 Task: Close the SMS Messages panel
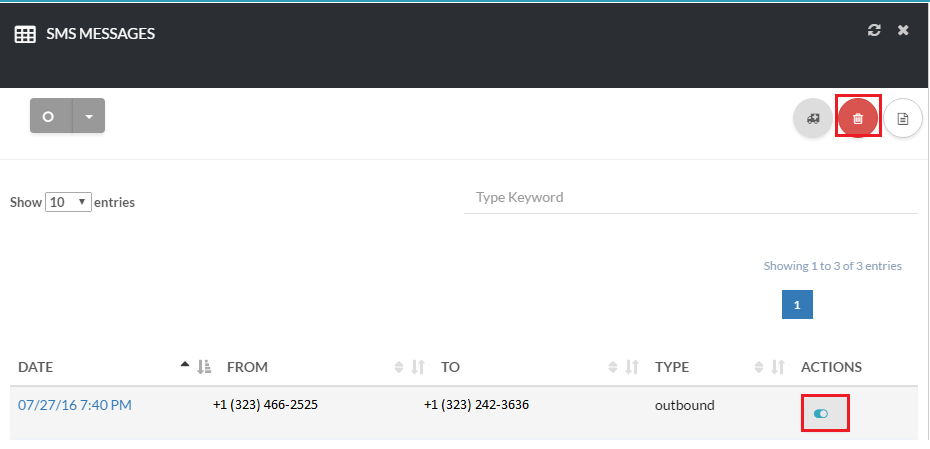(903, 31)
